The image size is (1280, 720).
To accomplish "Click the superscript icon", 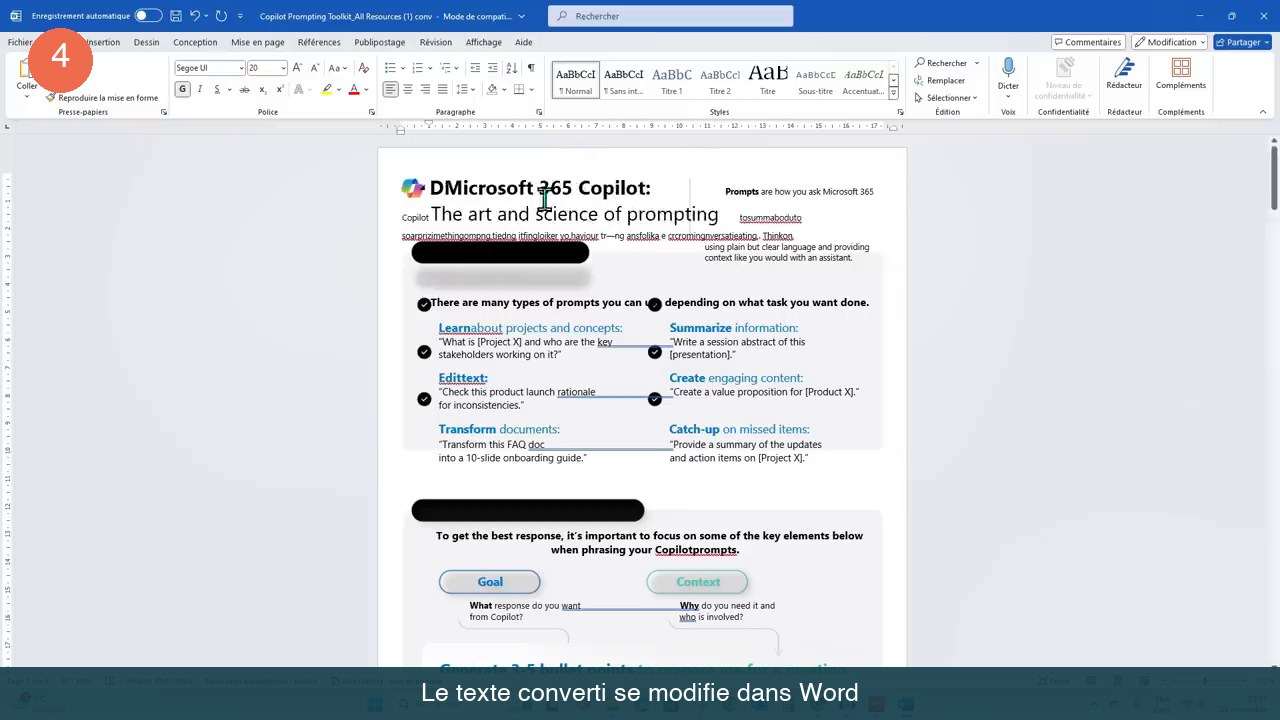I will point(280,89).
